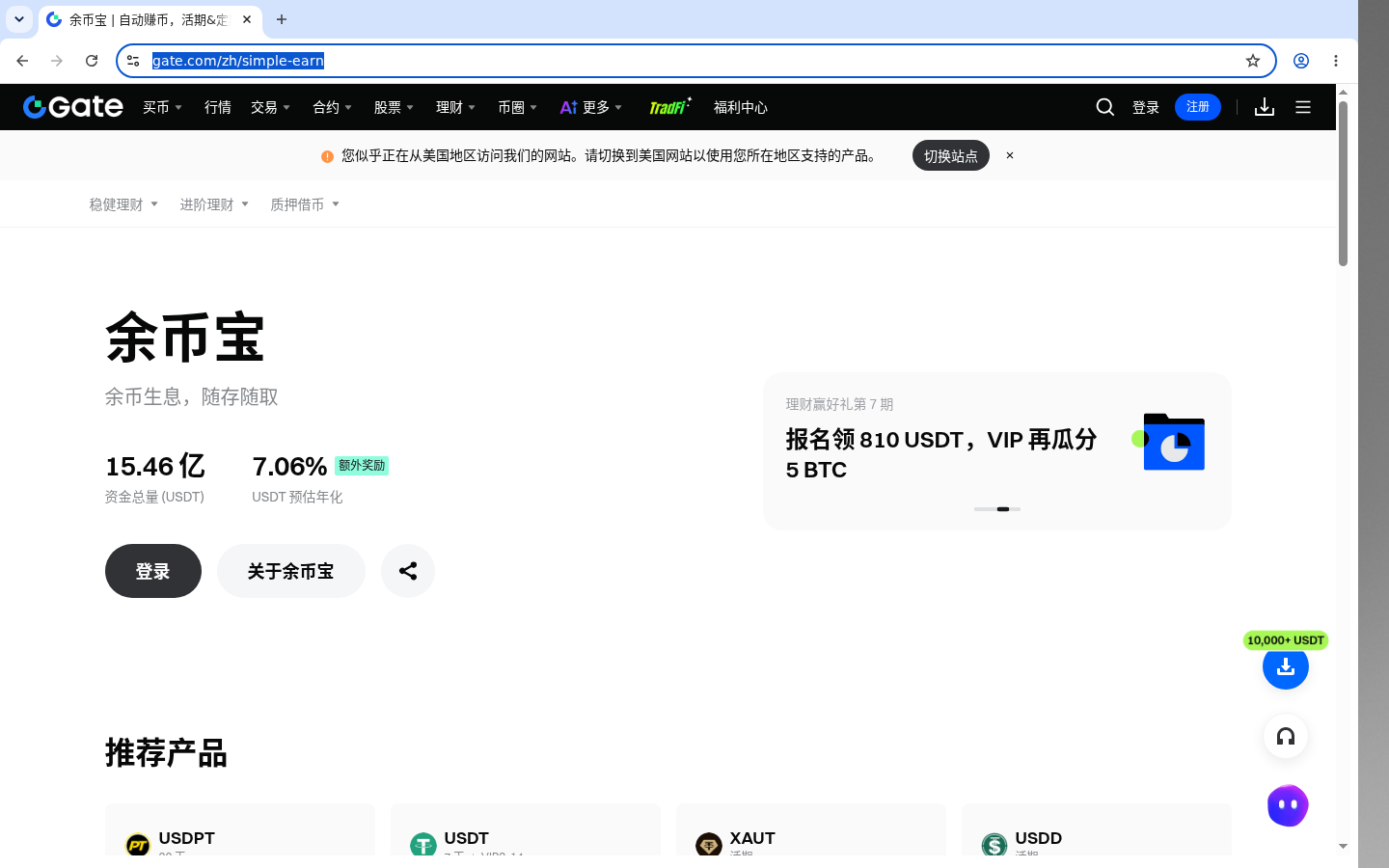
Task: Click the download app icon in header
Action: click(x=1265, y=107)
